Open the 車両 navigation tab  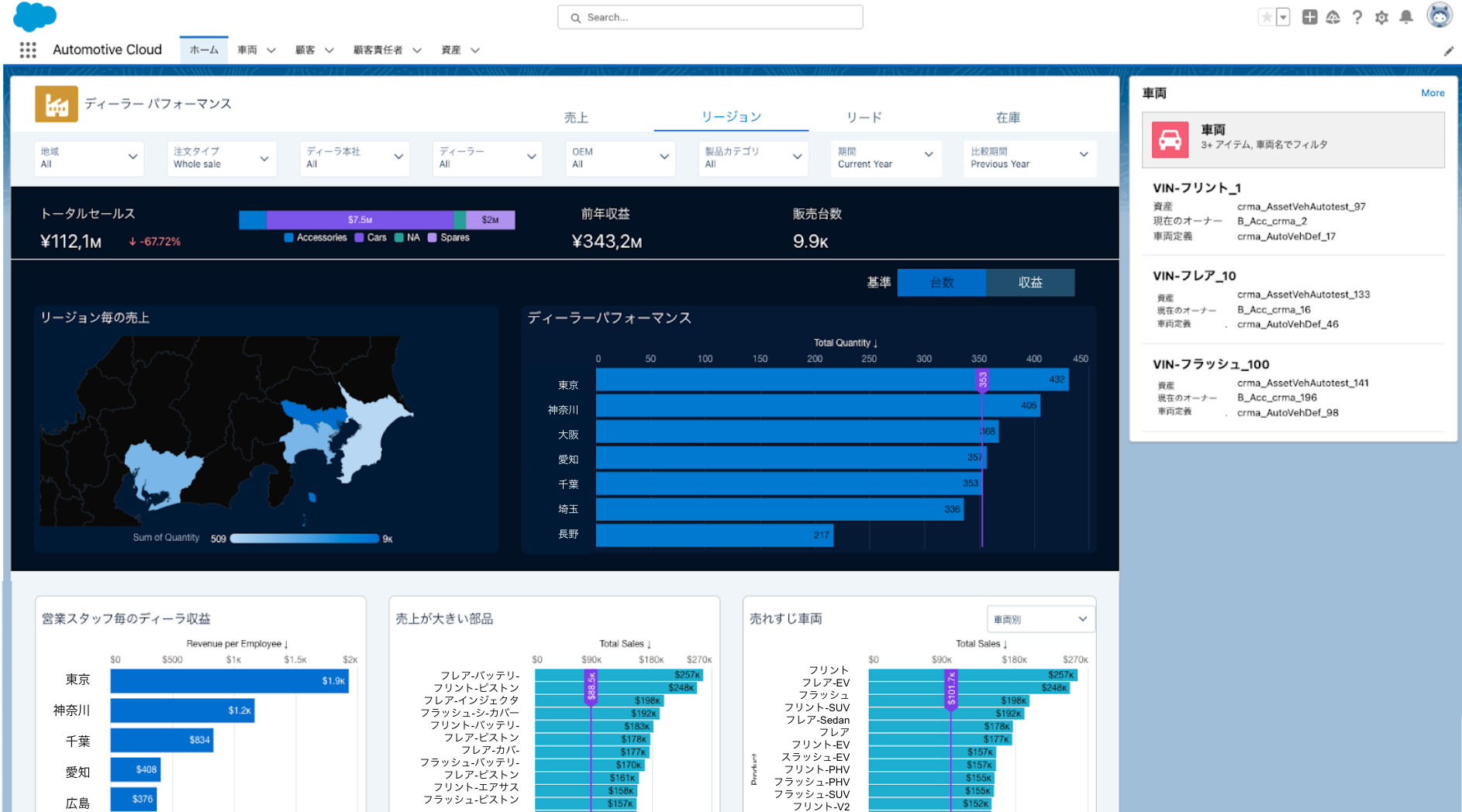pos(247,50)
